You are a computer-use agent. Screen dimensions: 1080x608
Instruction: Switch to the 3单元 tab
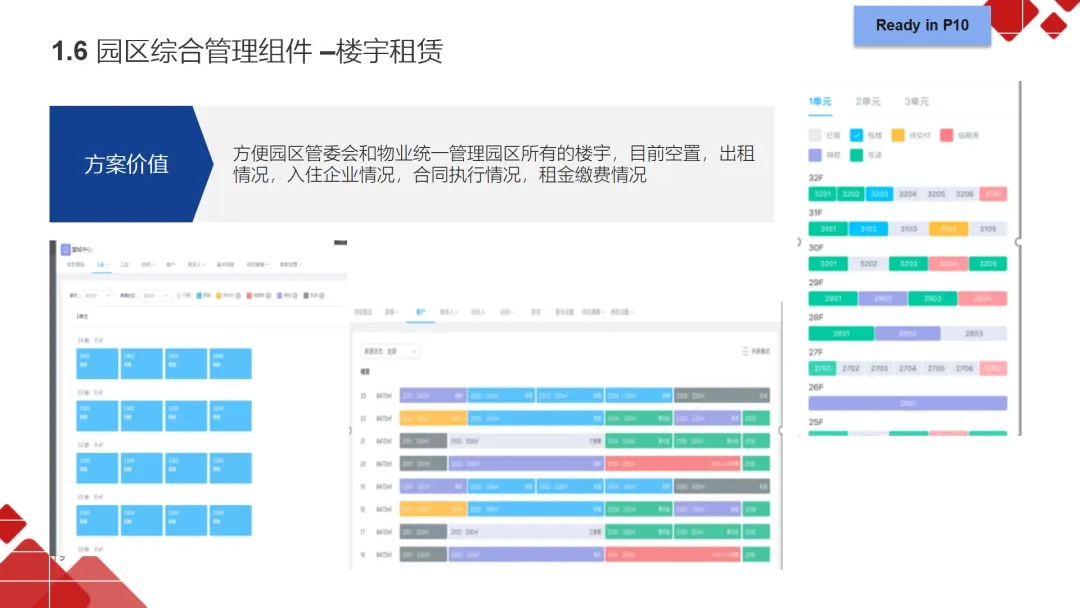916,101
